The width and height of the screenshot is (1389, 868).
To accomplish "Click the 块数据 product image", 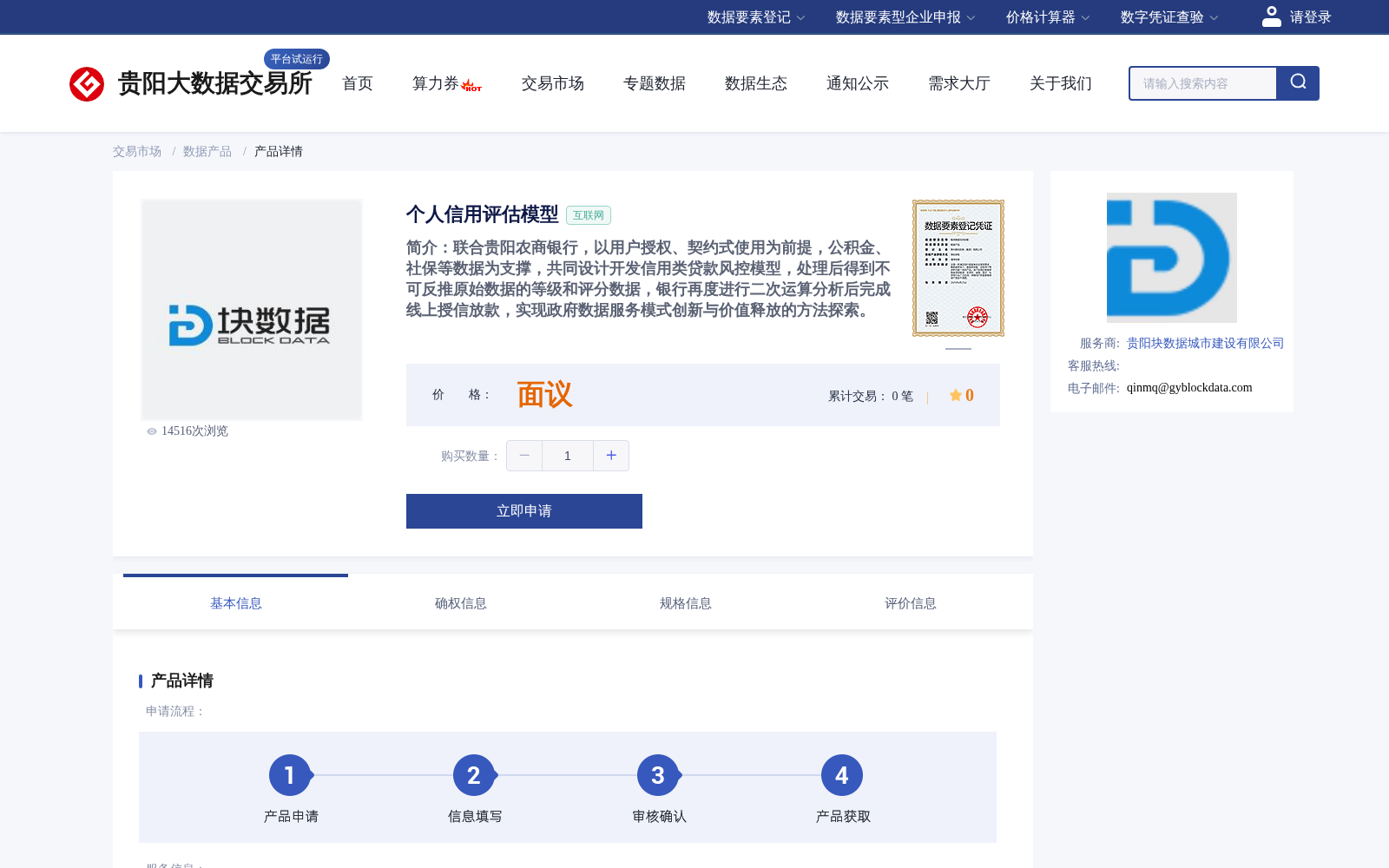I will (252, 310).
